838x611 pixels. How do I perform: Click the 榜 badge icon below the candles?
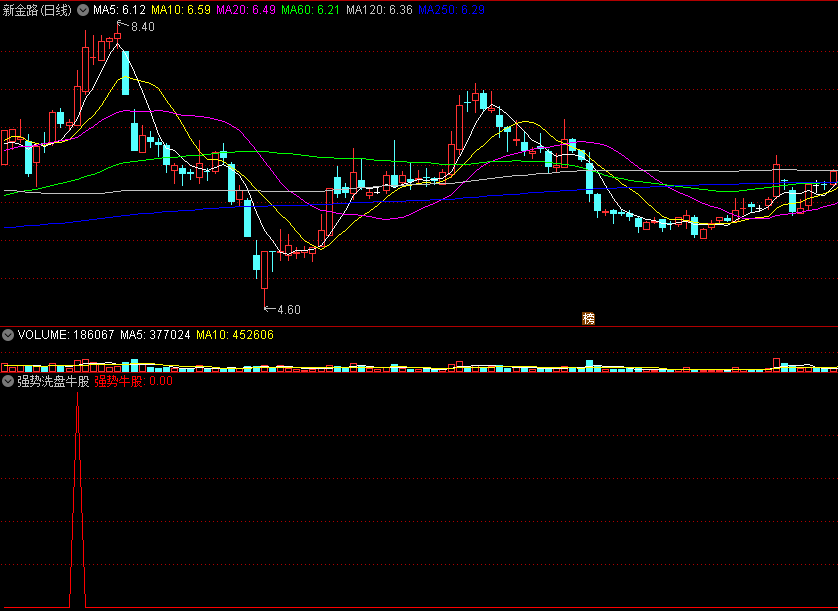tap(588, 319)
